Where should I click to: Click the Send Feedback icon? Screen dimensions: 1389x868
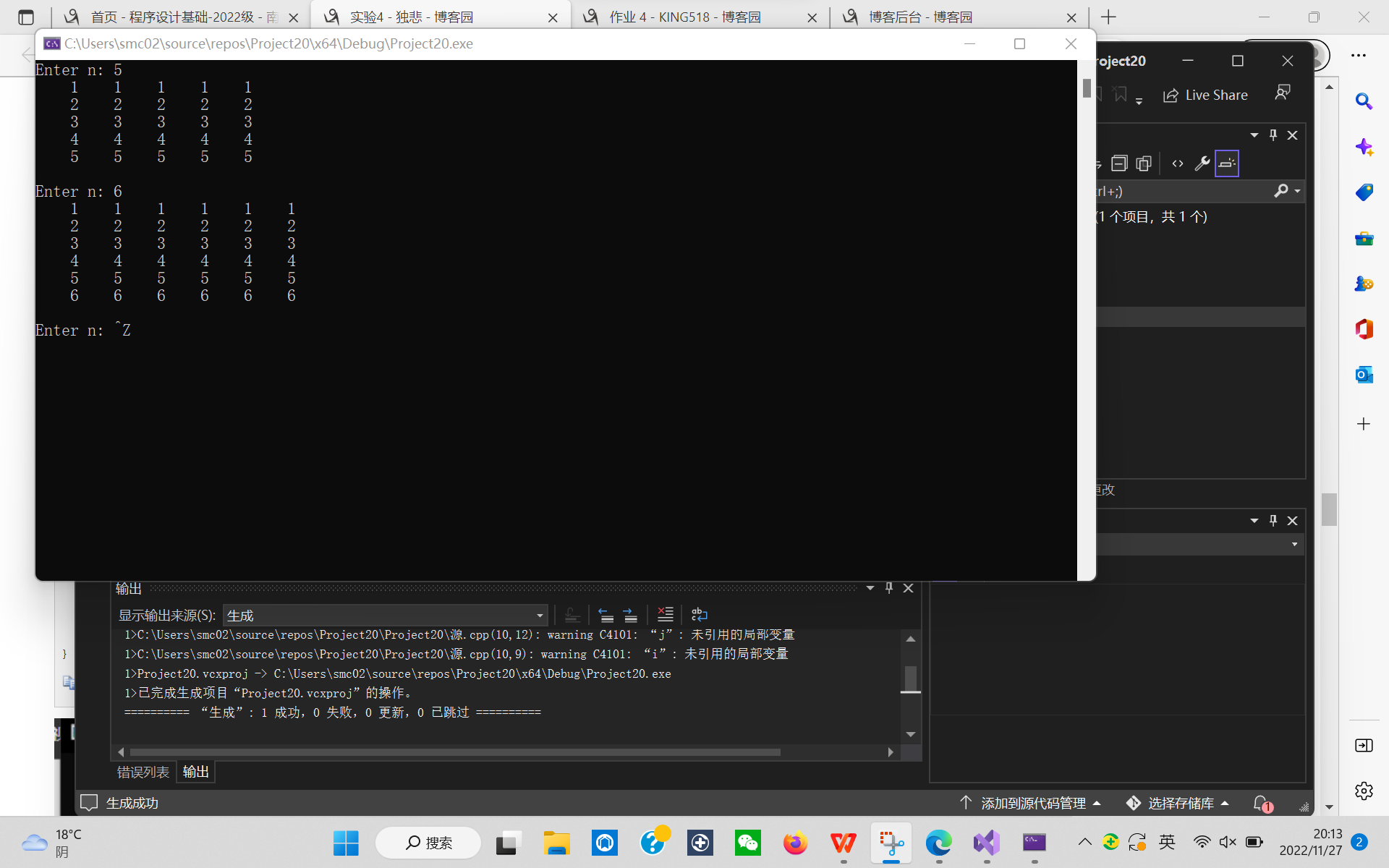1283,94
